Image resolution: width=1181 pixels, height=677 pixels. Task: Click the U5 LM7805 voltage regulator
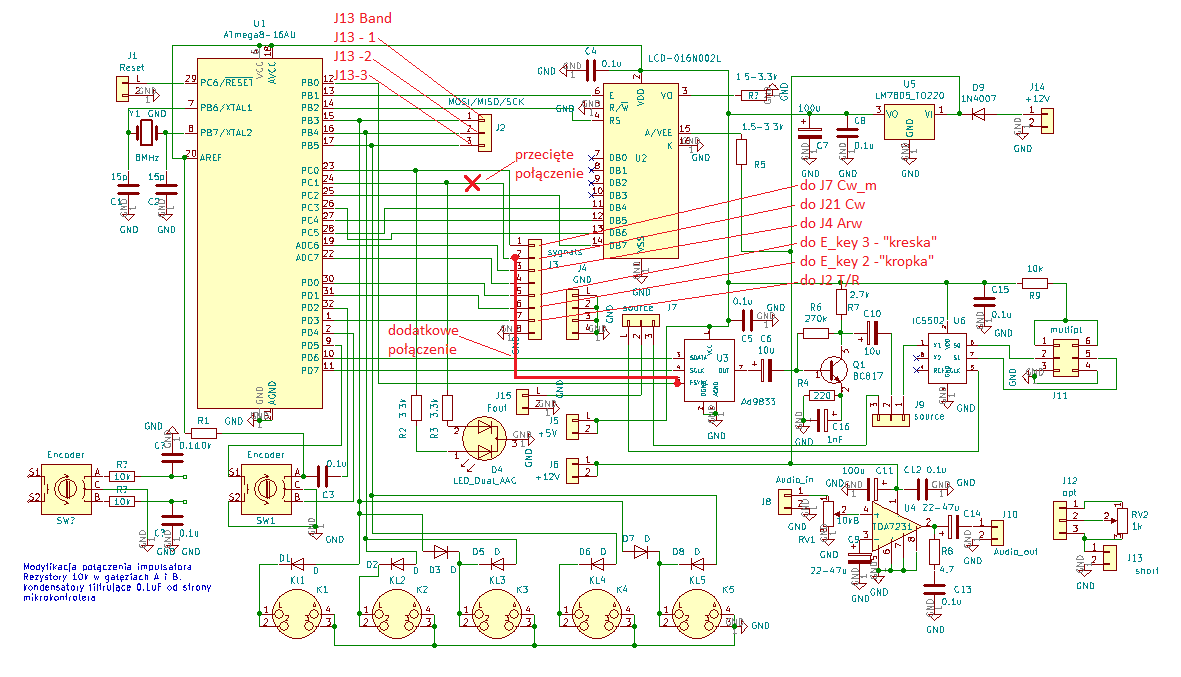coord(909,122)
